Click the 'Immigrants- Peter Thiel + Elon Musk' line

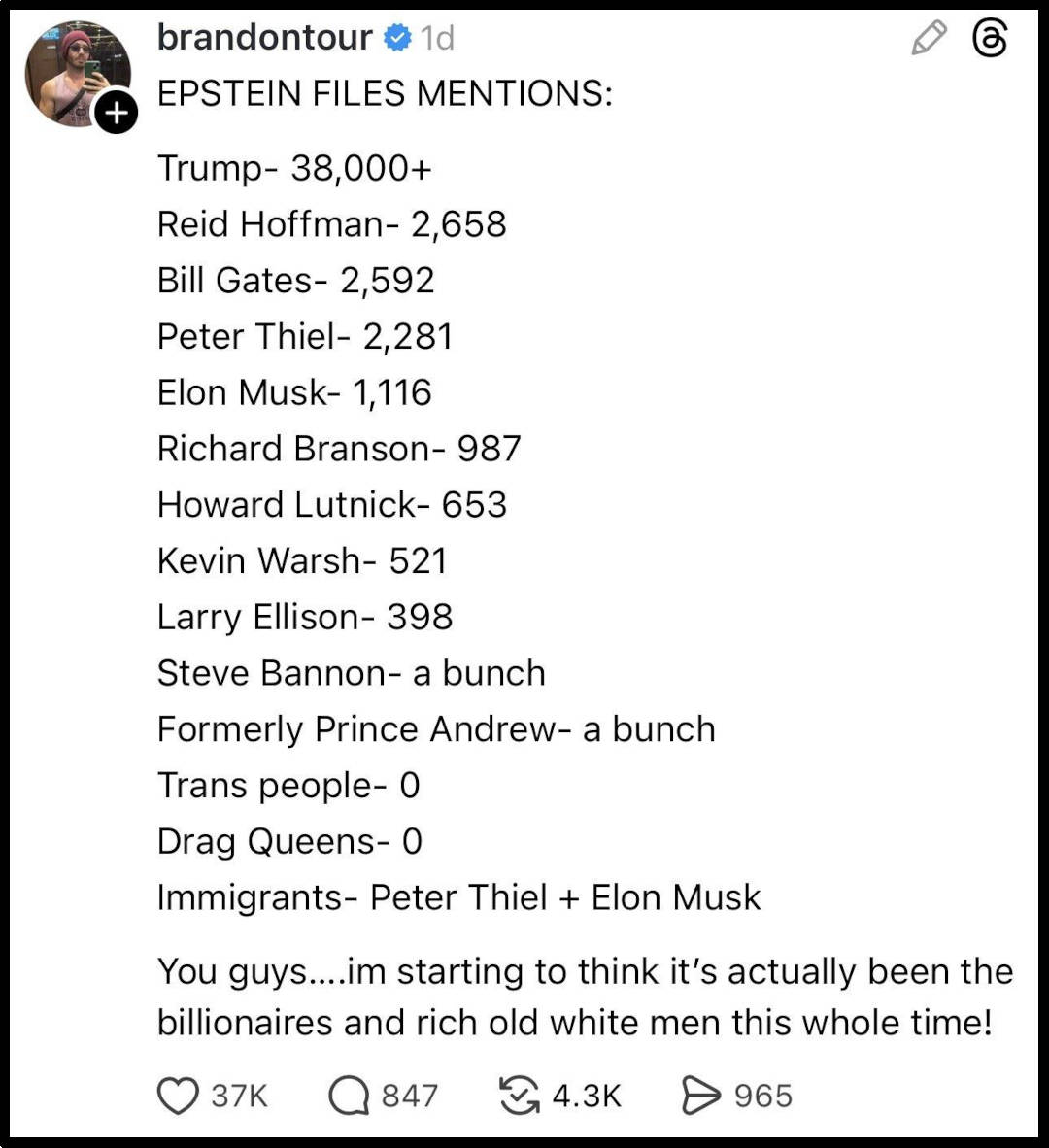point(458,897)
